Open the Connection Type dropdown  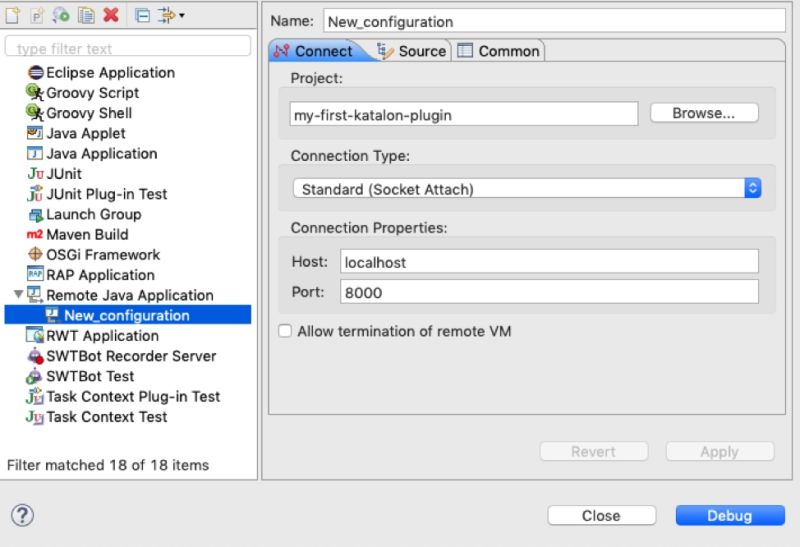[527, 188]
